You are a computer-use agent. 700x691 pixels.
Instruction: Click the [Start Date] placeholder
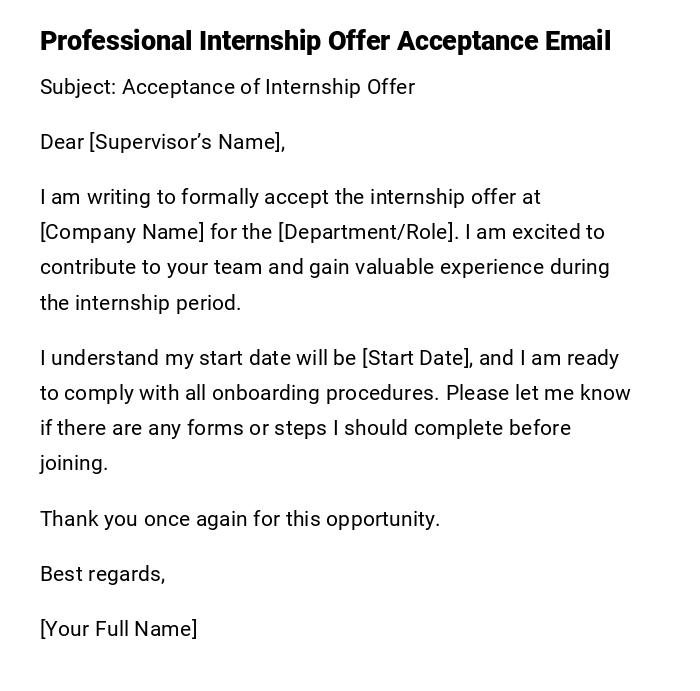coord(415,358)
